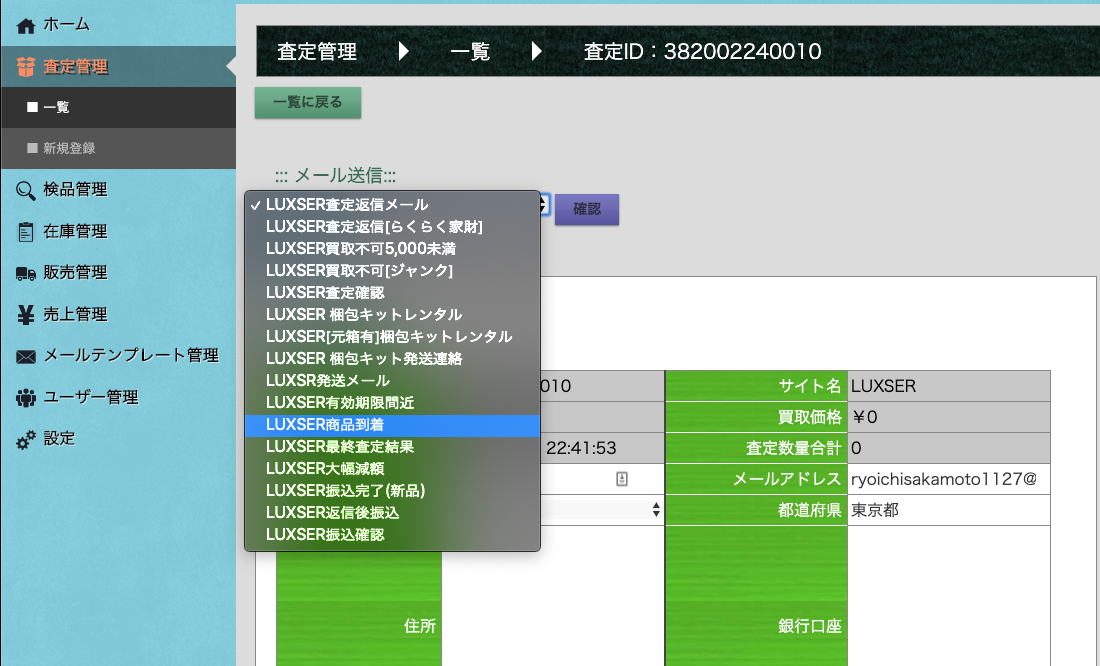Open the 都道府県 row selector arrows
The height and width of the screenshot is (666, 1100).
[656, 510]
